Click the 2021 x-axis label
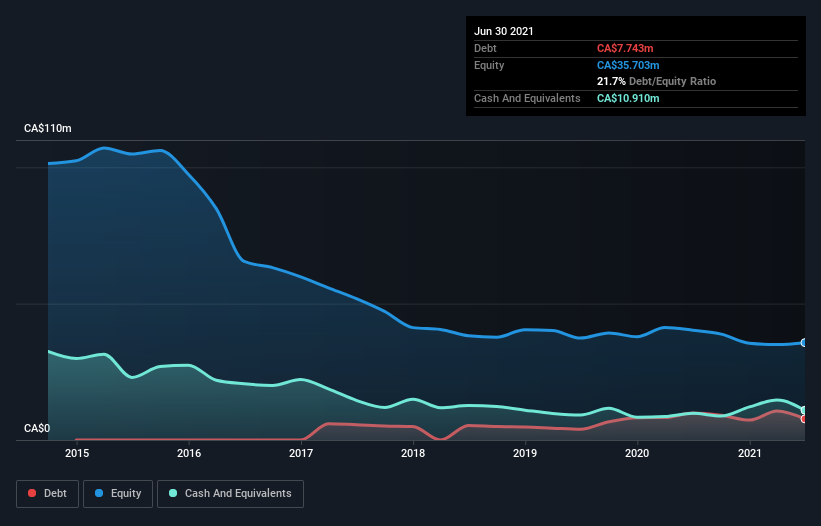821x526 pixels. pyautogui.click(x=749, y=453)
